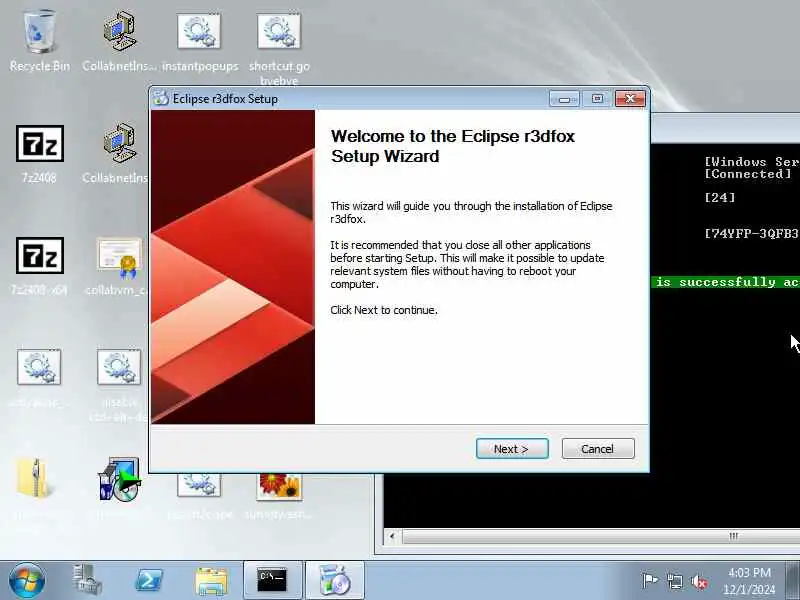The height and width of the screenshot is (600, 800).
Task: Open Windows Explorer from the taskbar
Action: pyautogui.click(x=211, y=581)
